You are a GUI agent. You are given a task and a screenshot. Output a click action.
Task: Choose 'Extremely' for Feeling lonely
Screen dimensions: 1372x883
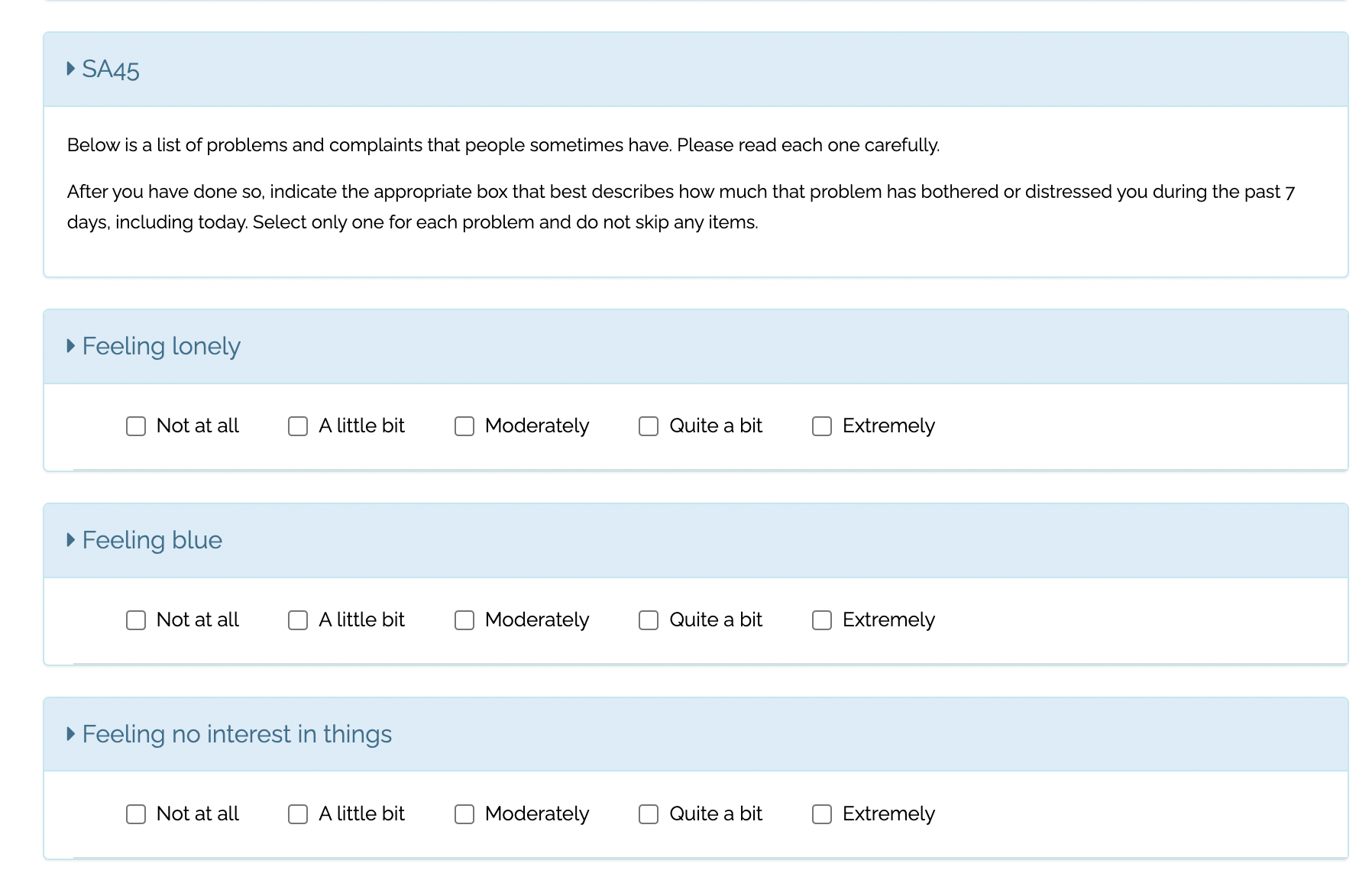point(822,426)
